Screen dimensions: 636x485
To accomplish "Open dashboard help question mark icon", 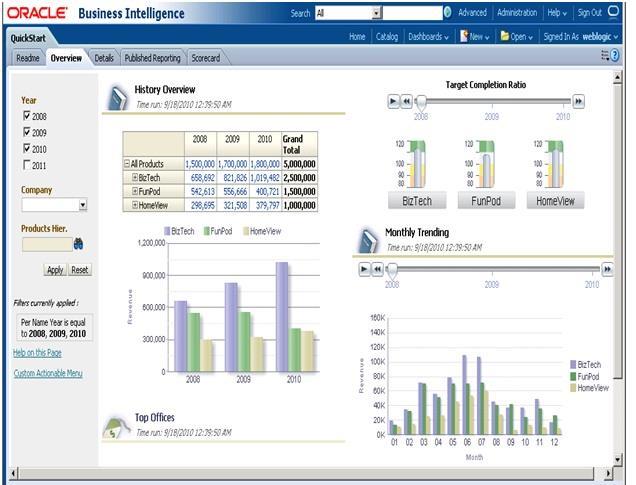I will [615, 55].
